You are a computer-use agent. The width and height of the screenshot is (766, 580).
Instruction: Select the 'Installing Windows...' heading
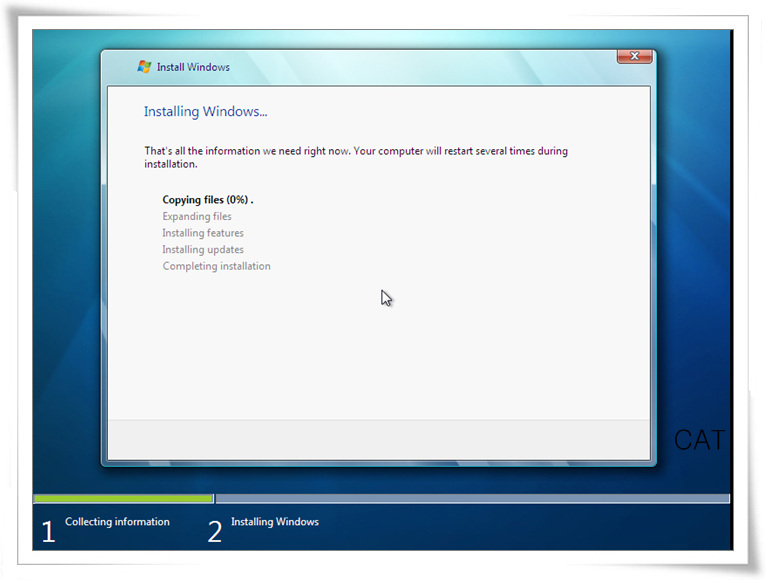pyautogui.click(x=205, y=111)
